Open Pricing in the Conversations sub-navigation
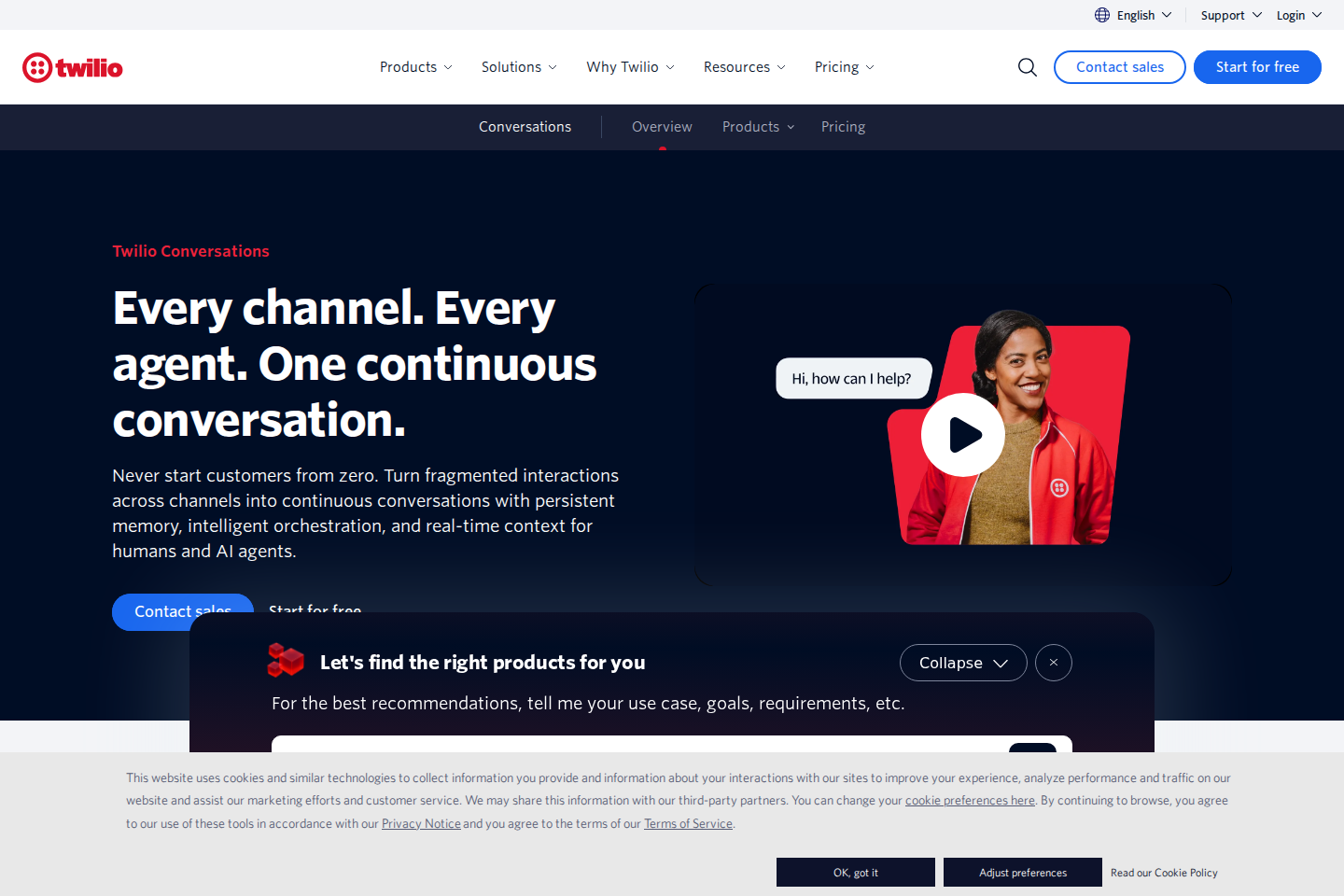 coord(843,127)
